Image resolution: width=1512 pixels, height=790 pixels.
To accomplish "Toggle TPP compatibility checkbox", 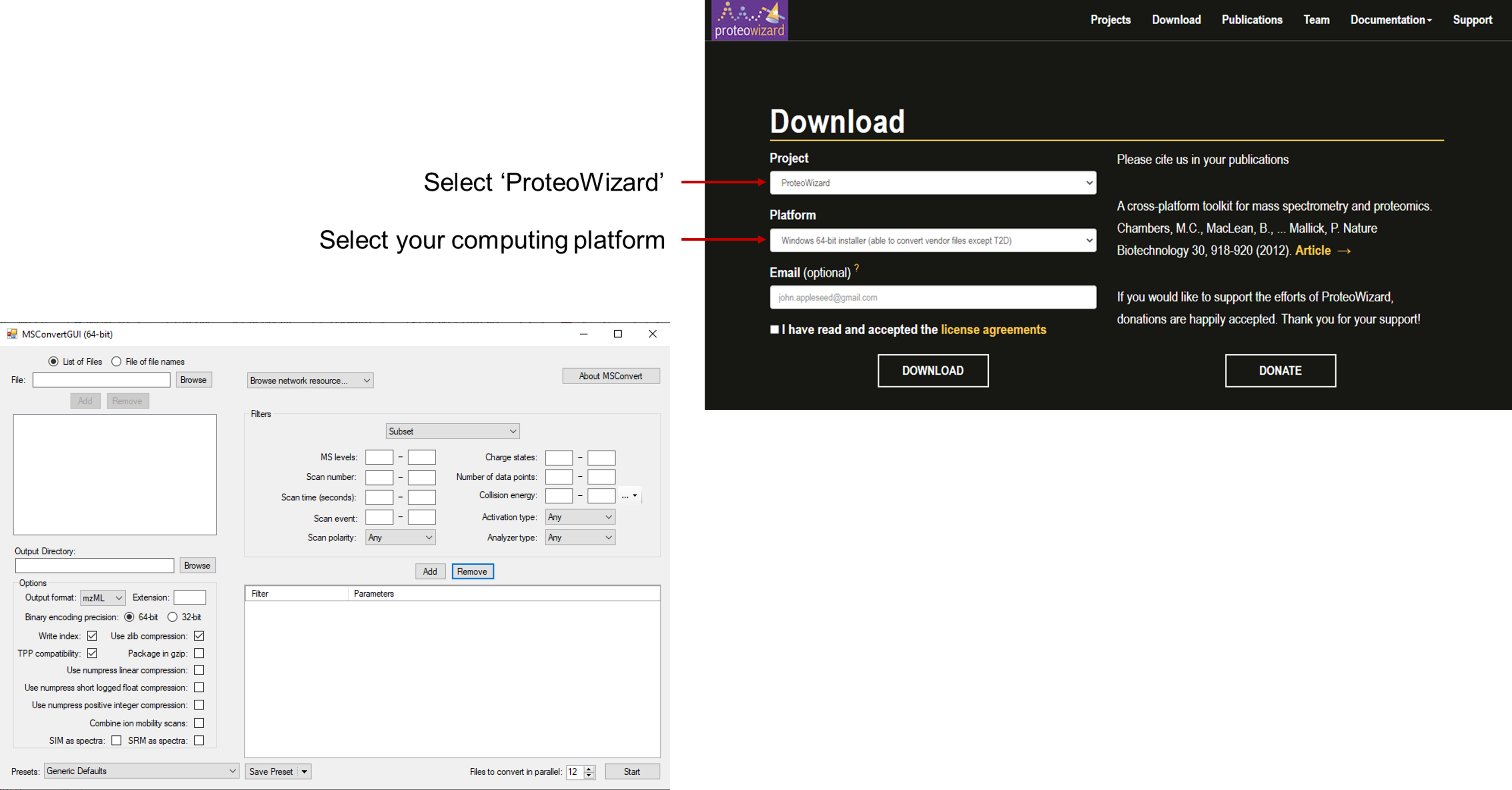I will pos(92,653).
